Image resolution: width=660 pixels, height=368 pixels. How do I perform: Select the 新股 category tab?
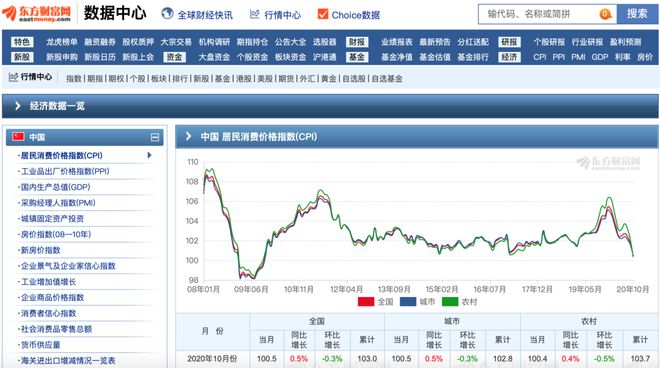point(22,57)
